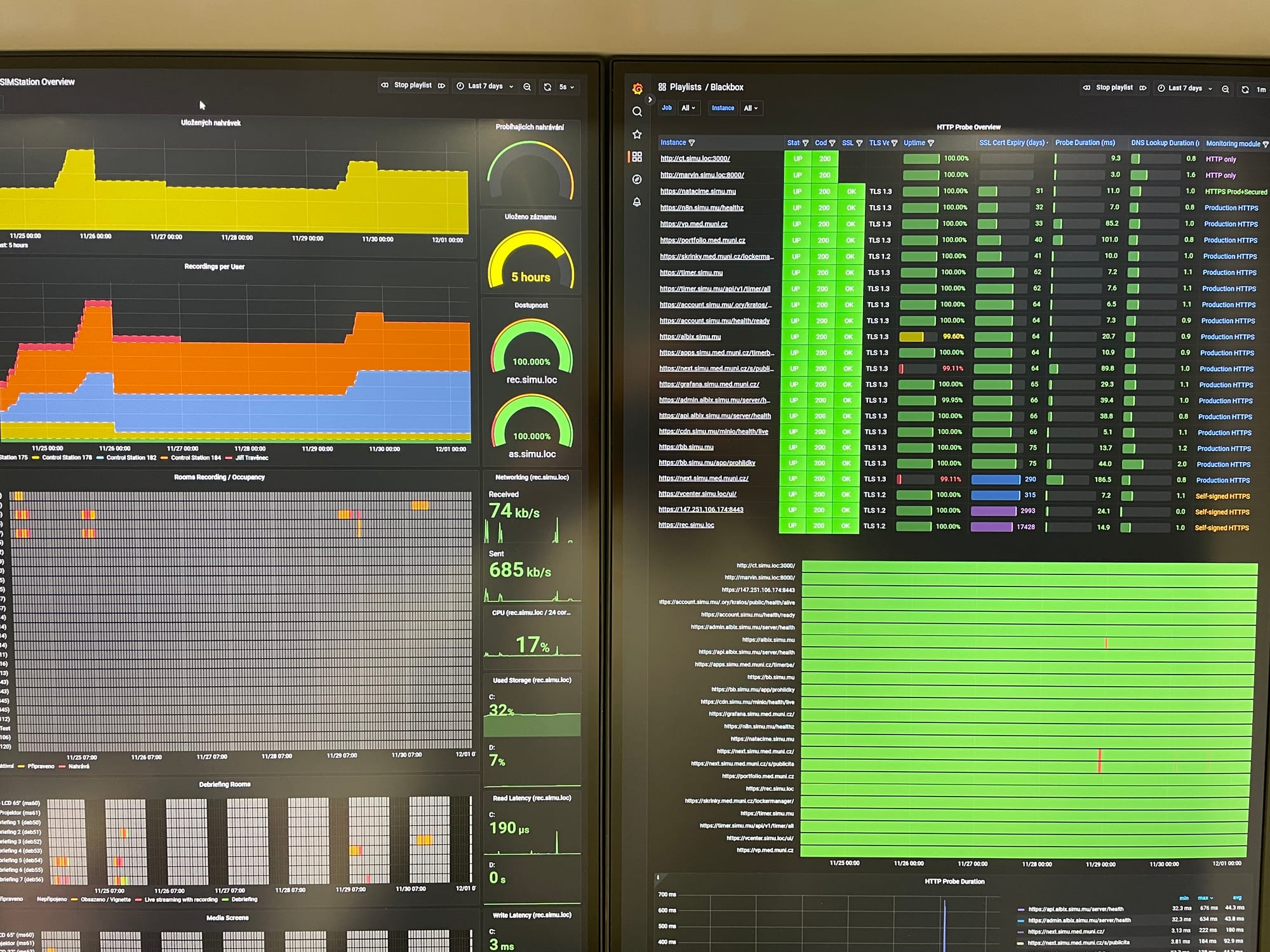Toggle Jiří Travěnec legend series
The width and height of the screenshot is (1270, 952).
(x=251, y=458)
